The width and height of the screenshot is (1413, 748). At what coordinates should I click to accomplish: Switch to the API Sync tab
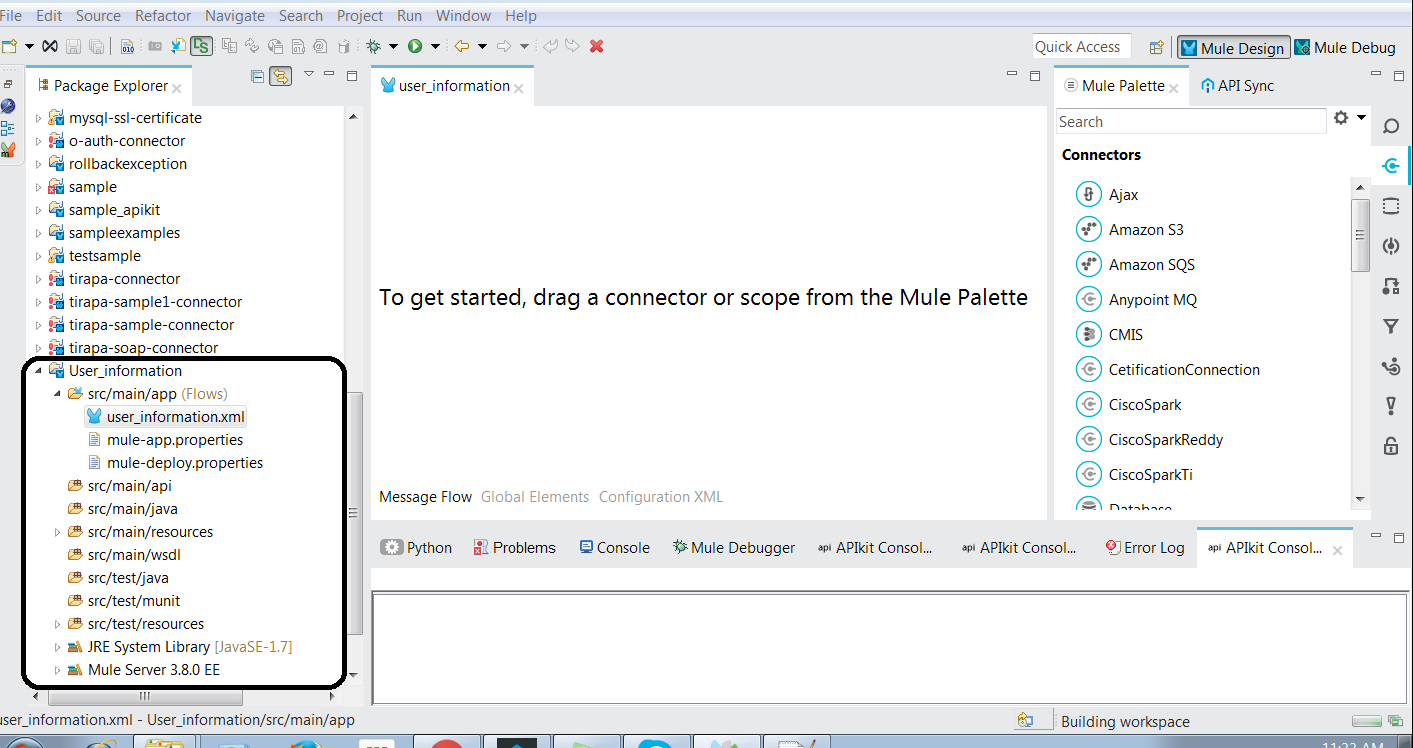point(1237,86)
